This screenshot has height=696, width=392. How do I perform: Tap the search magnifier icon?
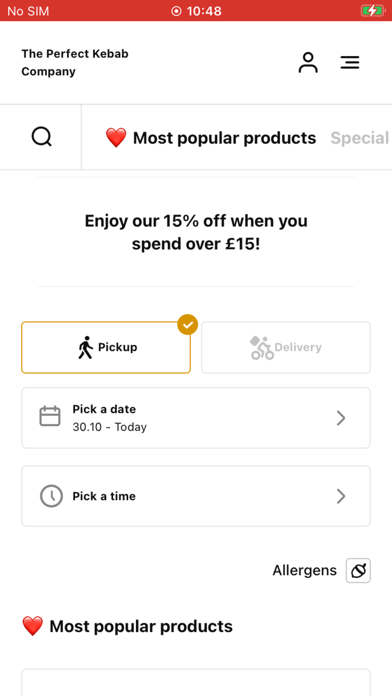(41, 137)
